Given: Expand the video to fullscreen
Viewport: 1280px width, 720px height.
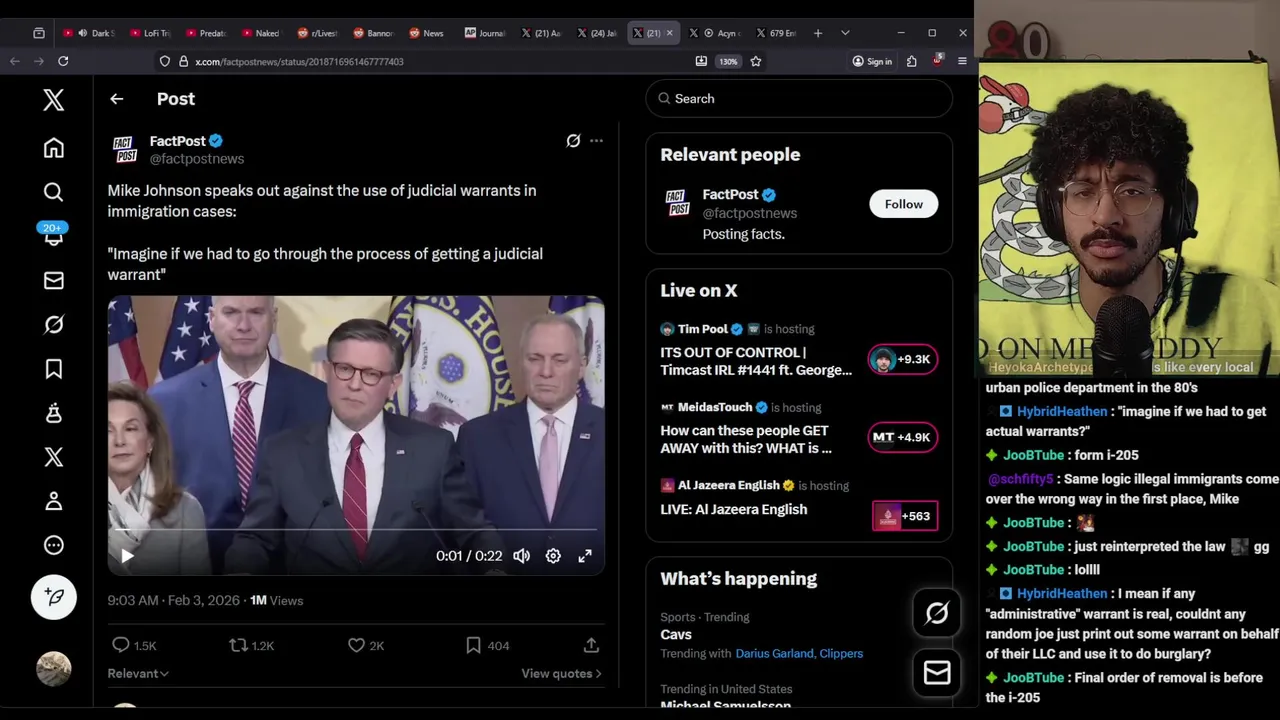Looking at the screenshot, I should click(x=585, y=556).
